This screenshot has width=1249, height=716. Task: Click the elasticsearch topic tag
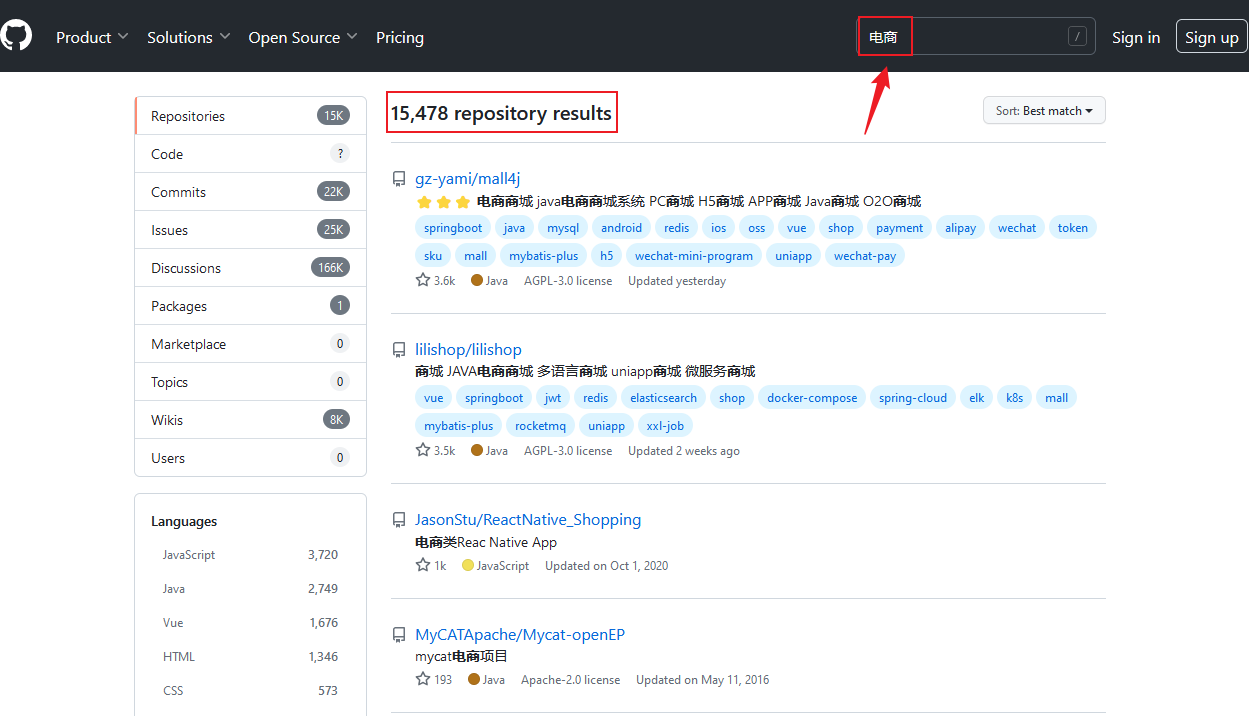click(663, 398)
